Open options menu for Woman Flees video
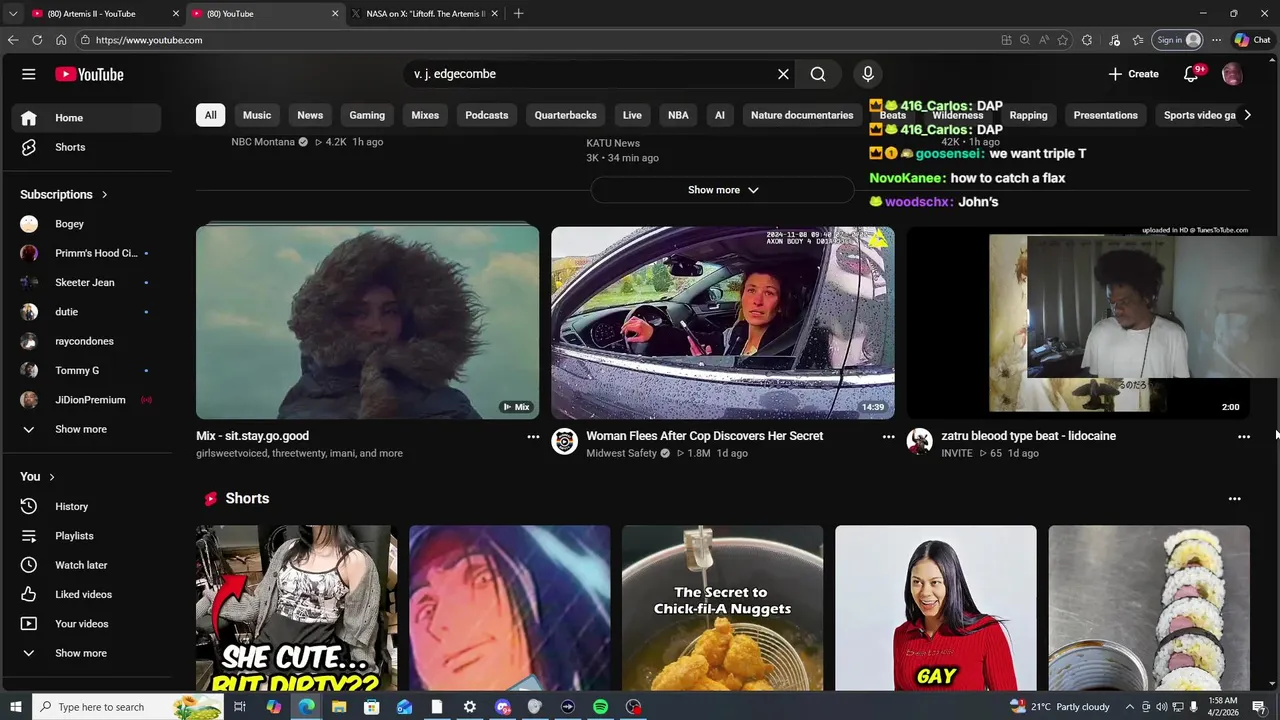The image size is (1280, 720). [888, 437]
